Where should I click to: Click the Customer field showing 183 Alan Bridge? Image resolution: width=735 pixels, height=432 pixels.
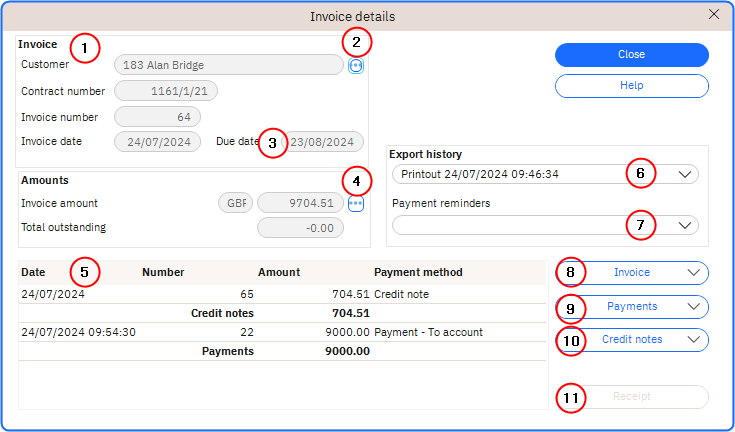pyautogui.click(x=229, y=65)
